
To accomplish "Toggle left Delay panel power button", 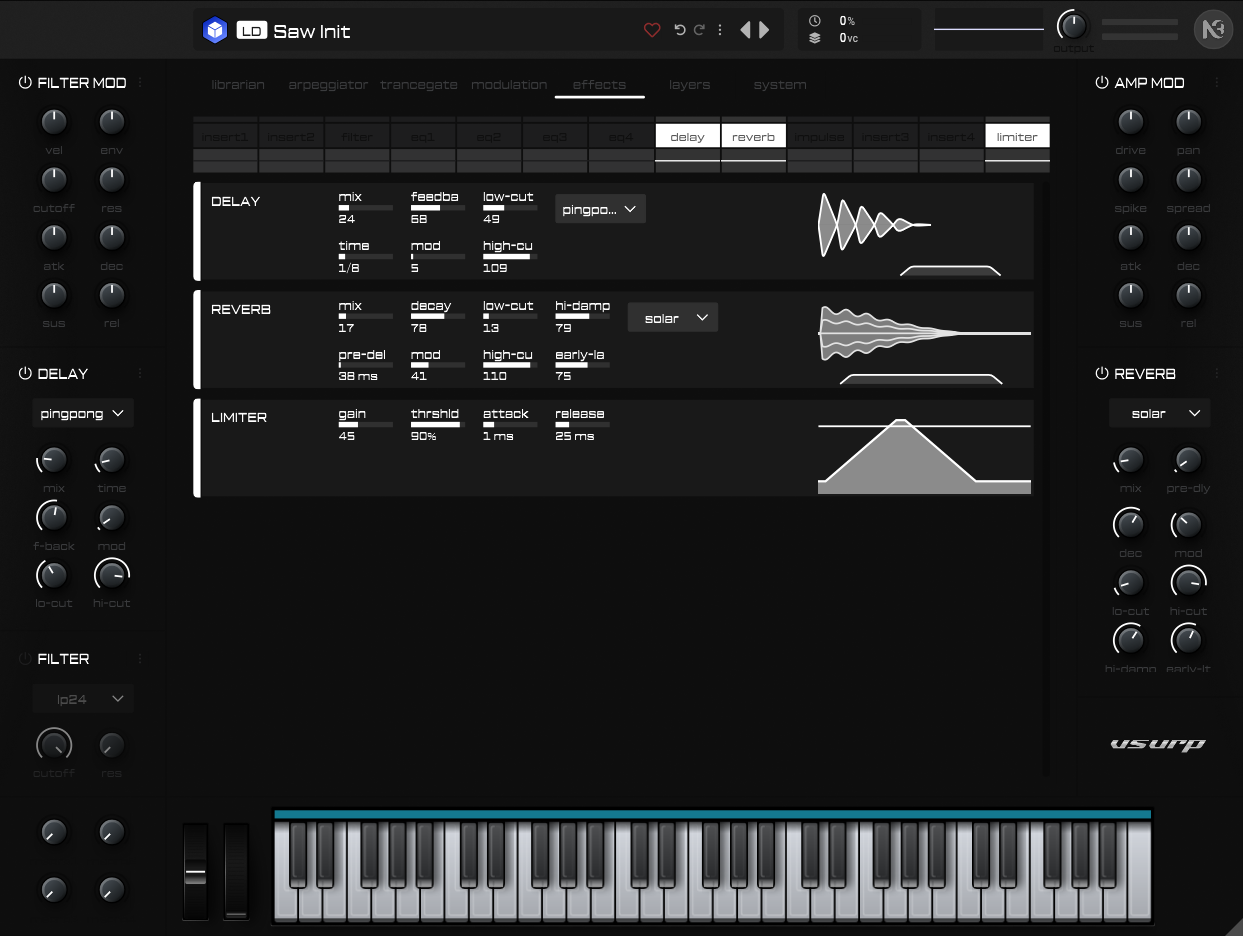I will [x=25, y=373].
